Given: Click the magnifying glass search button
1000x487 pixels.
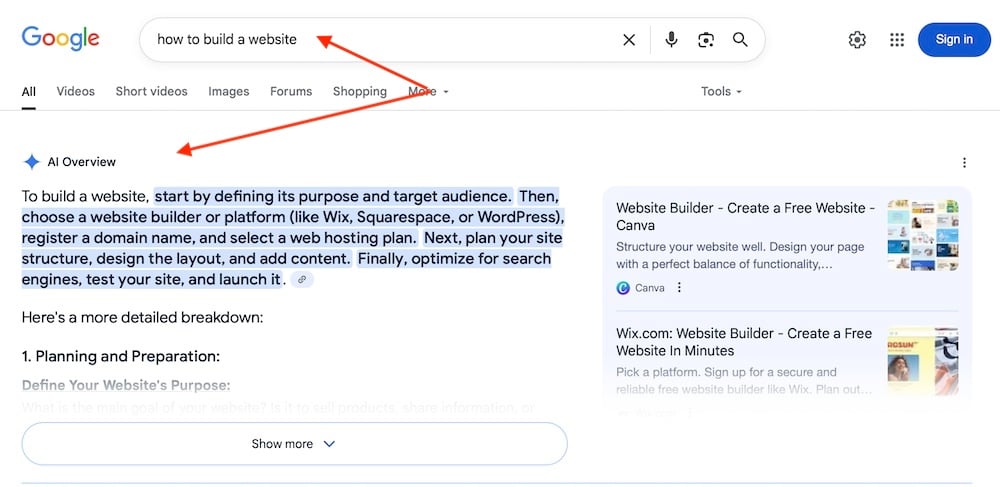Looking at the screenshot, I should (x=740, y=40).
